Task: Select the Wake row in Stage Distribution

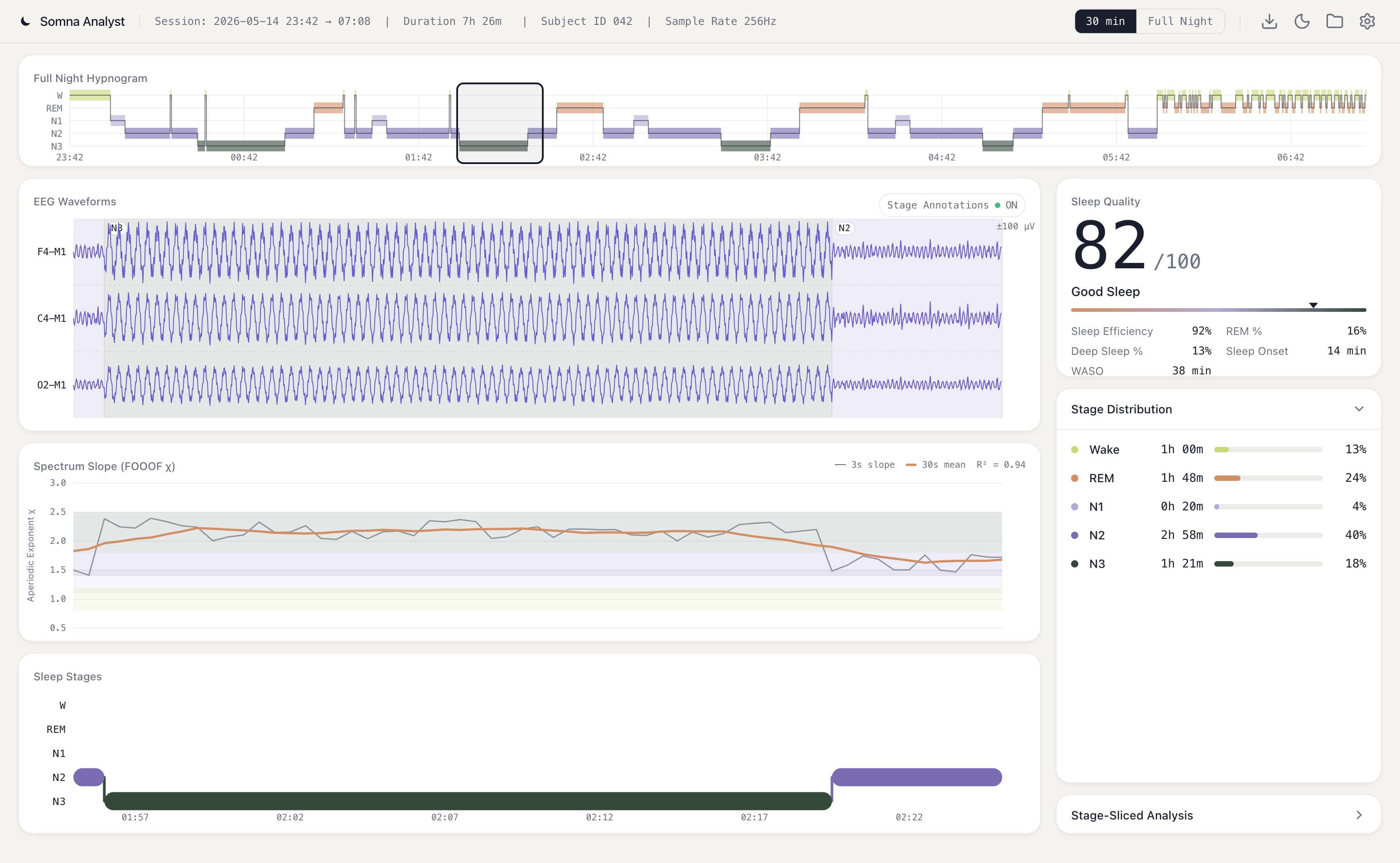Action: click(1218, 449)
